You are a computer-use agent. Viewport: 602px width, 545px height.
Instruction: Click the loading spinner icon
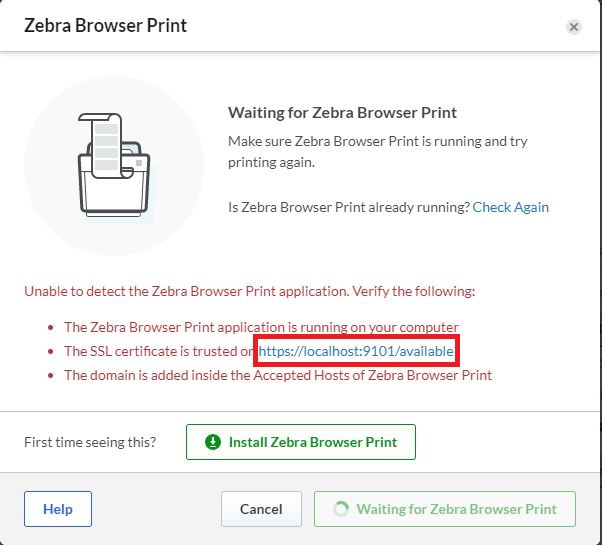341,509
